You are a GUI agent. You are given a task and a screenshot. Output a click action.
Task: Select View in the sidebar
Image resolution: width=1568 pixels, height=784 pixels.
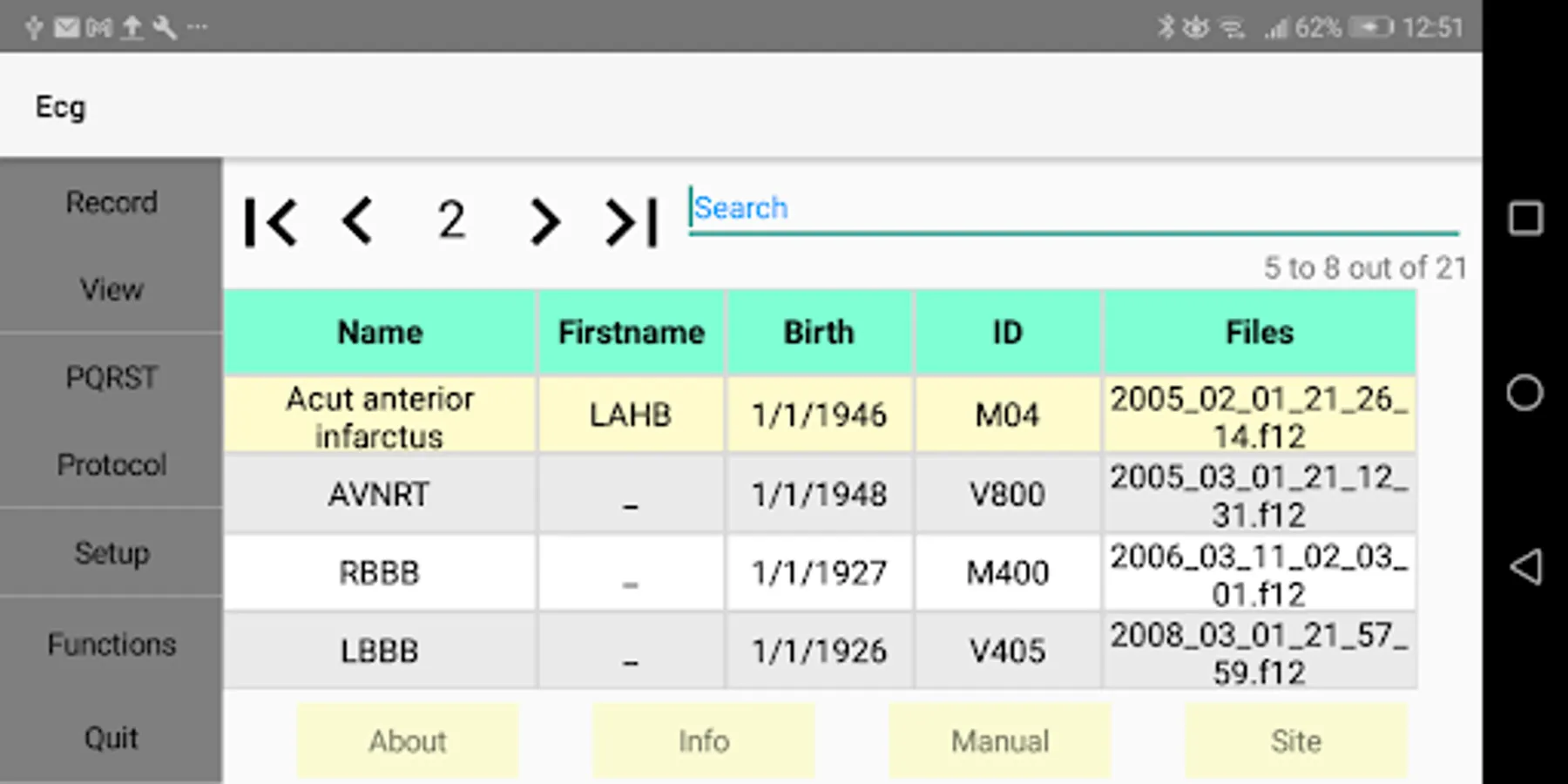coord(112,289)
